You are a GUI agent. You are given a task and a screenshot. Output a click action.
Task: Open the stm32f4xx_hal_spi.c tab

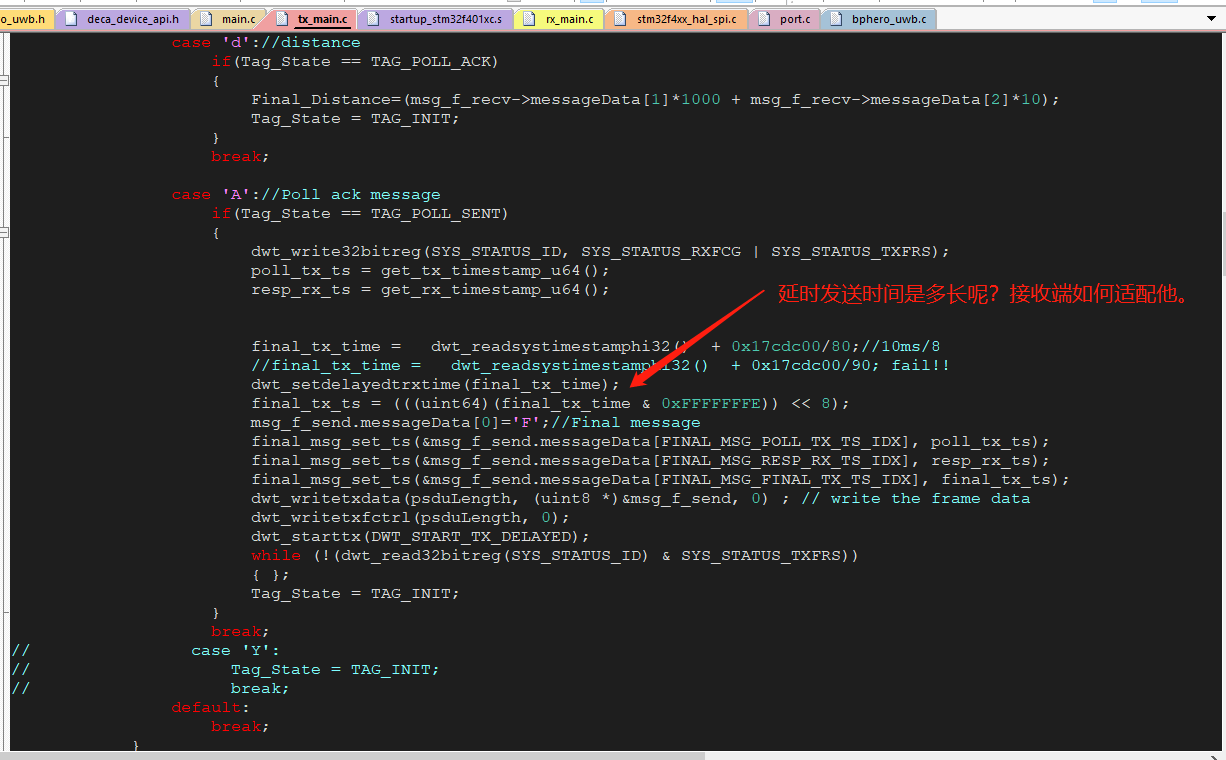pyautogui.click(x=685, y=19)
